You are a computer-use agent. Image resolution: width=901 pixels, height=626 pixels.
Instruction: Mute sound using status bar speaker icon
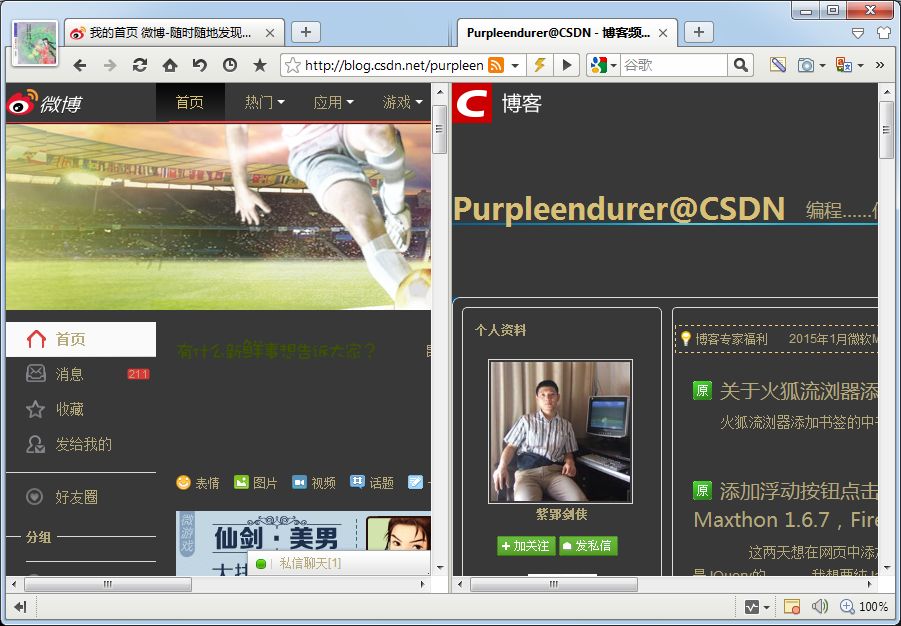[x=820, y=606]
